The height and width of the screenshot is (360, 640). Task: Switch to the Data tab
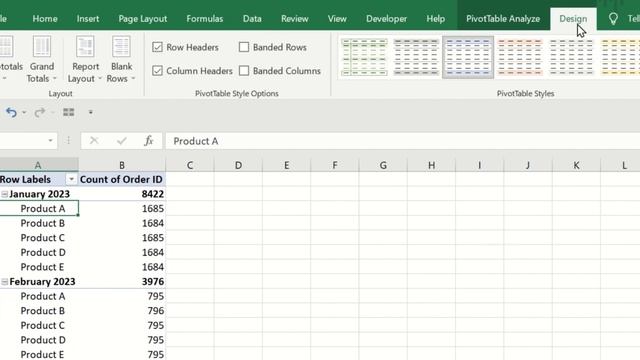point(252,19)
